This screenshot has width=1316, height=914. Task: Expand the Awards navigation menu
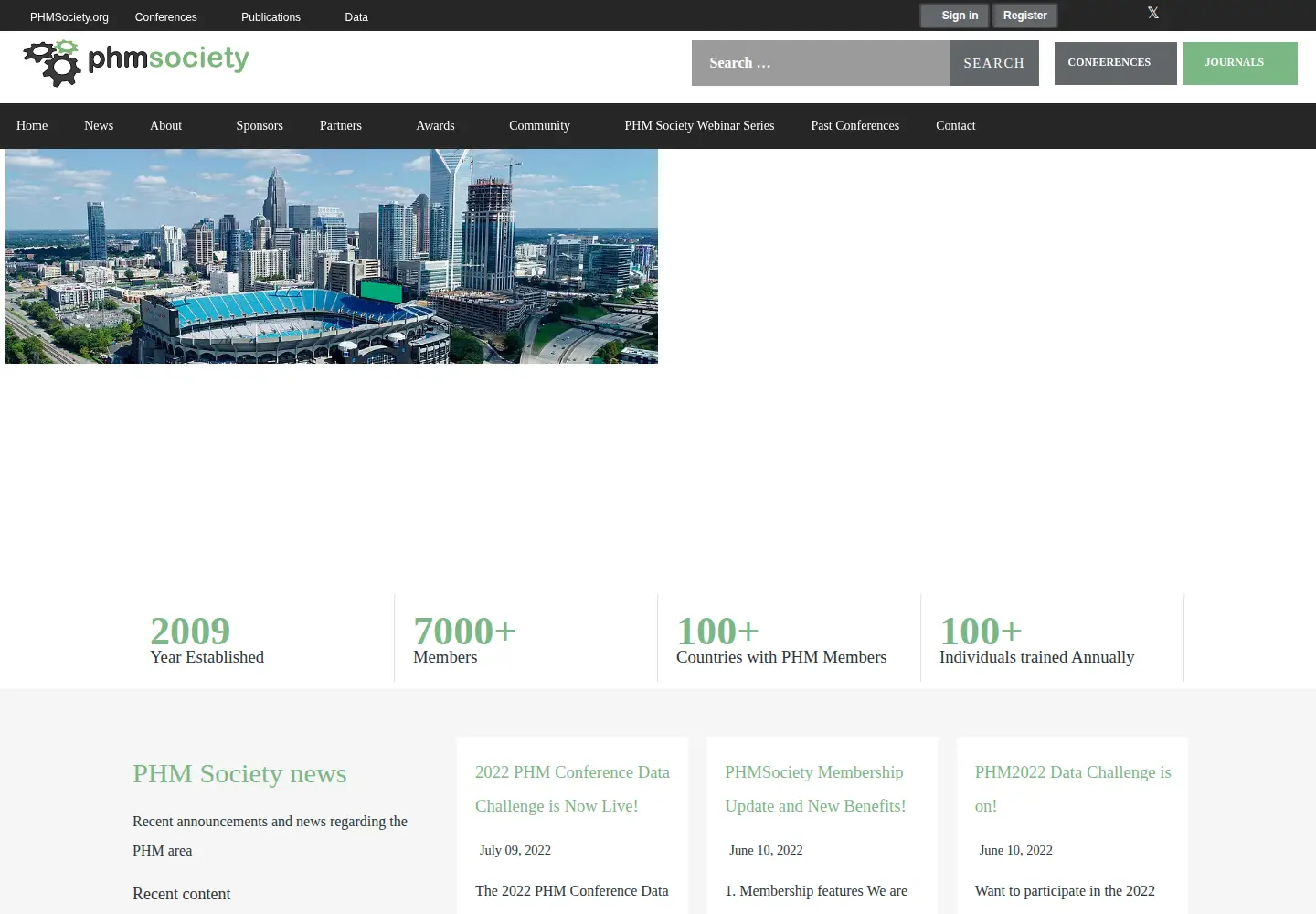point(435,126)
